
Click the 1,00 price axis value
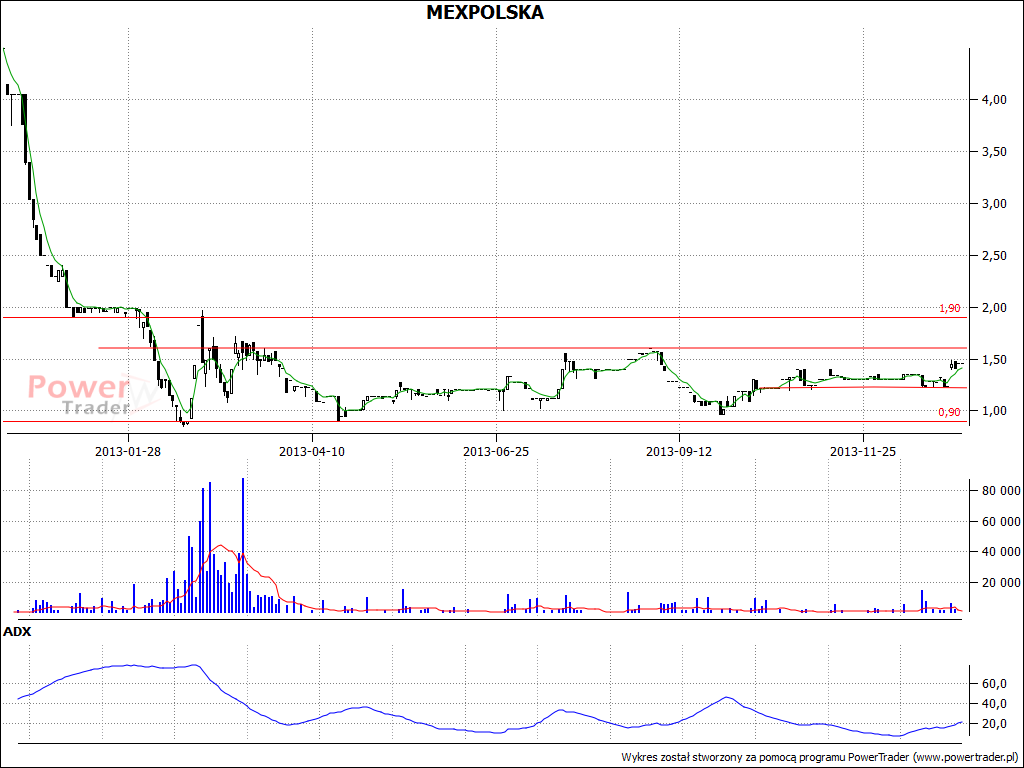(x=994, y=411)
